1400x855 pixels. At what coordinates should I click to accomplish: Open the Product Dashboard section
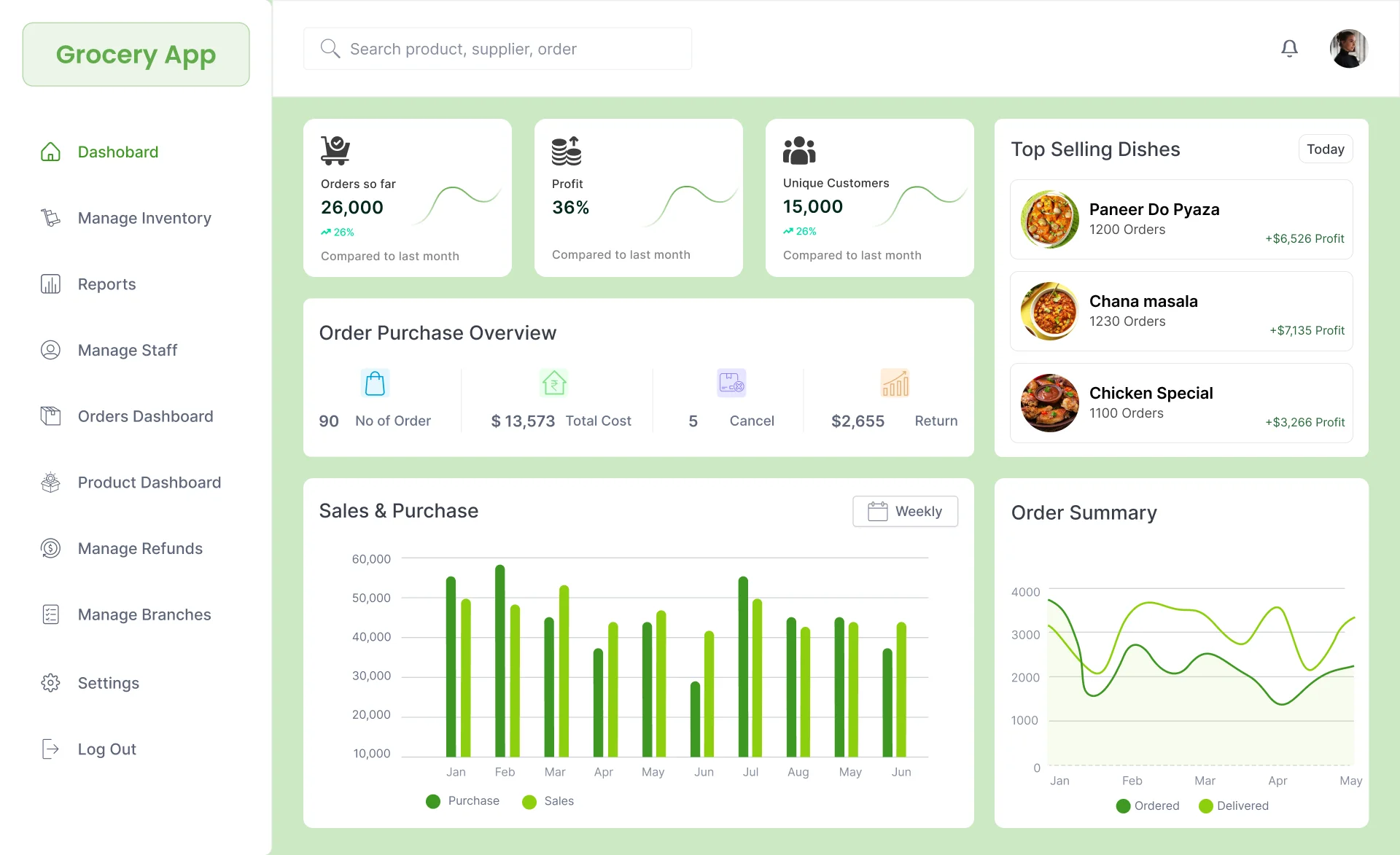coord(149,482)
